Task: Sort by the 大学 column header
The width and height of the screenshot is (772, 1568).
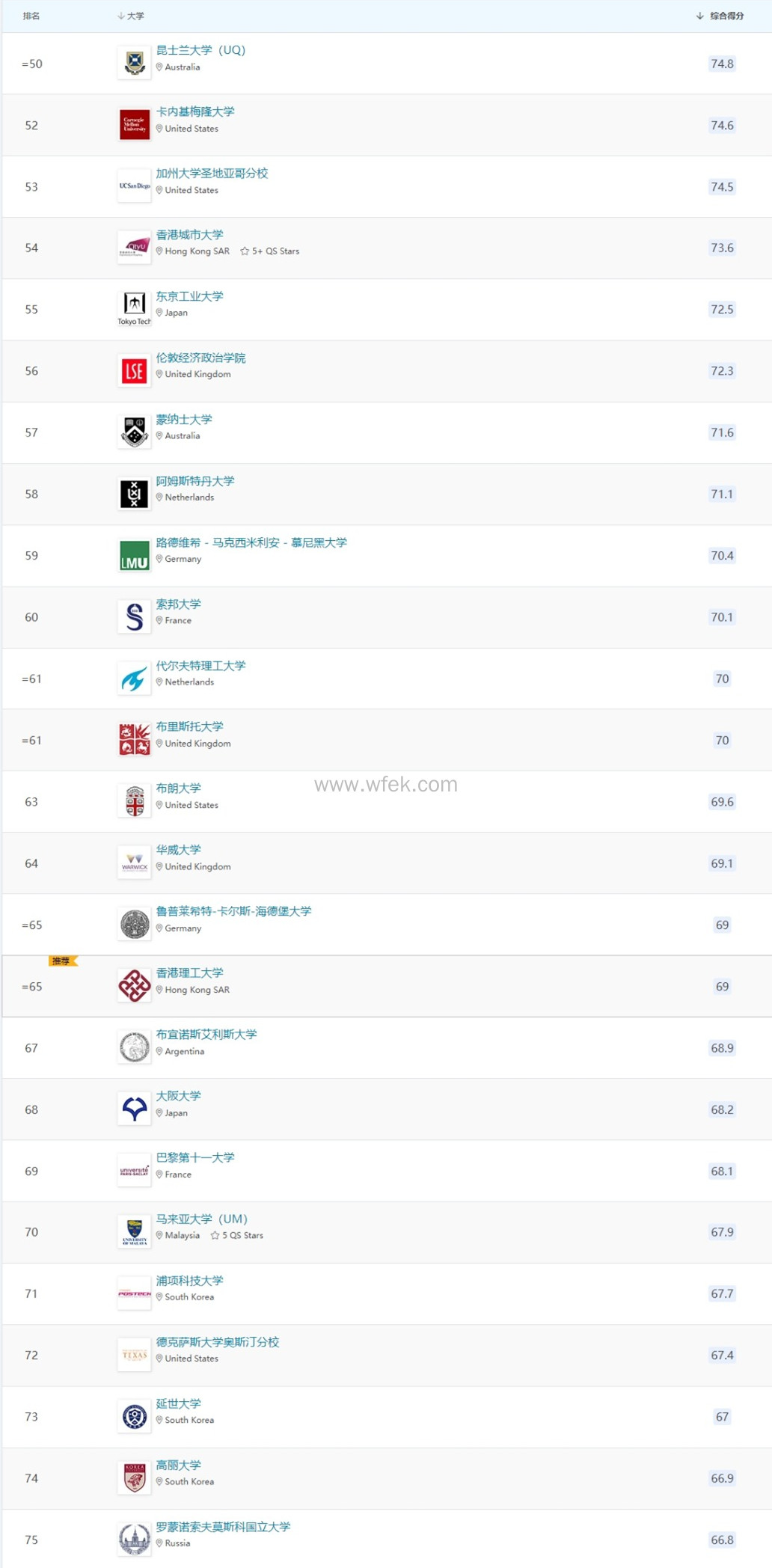Action: pyautogui.click(x=132, y=16)
